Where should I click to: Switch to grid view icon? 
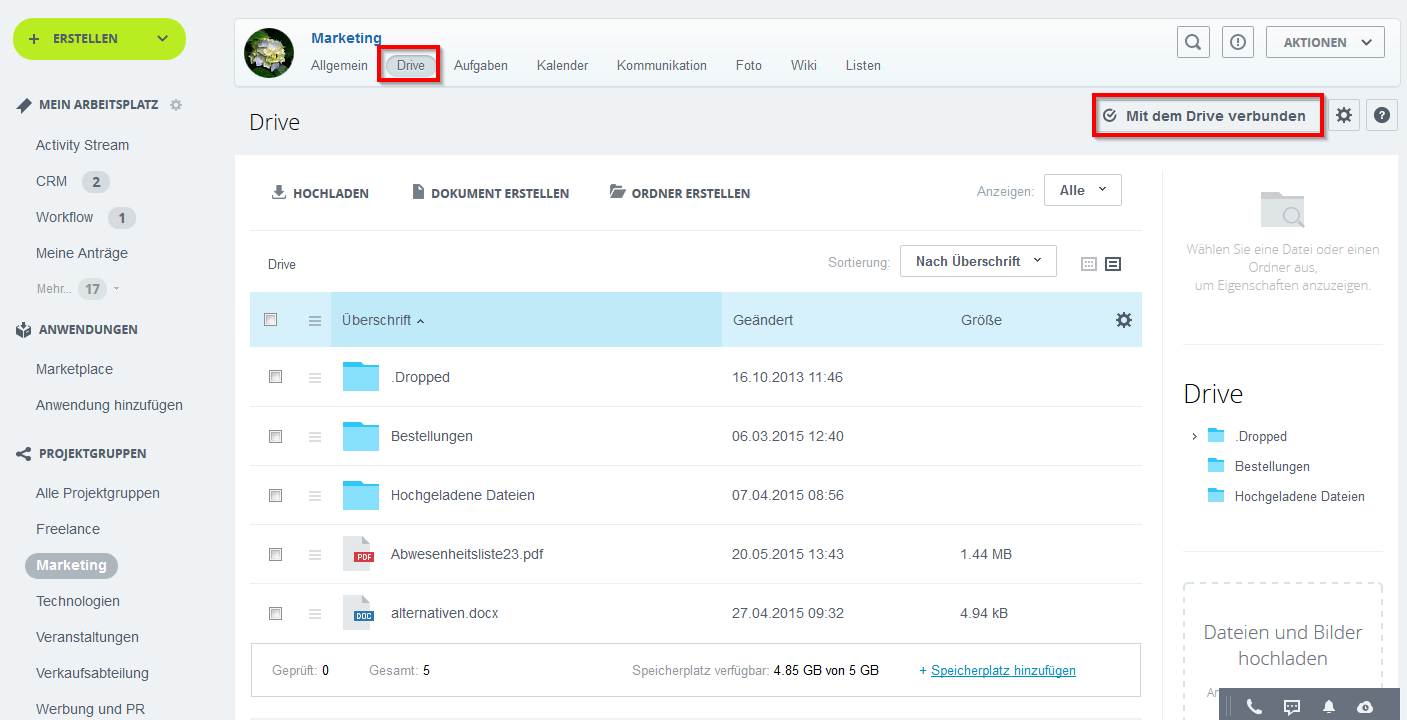[1089, 263]
